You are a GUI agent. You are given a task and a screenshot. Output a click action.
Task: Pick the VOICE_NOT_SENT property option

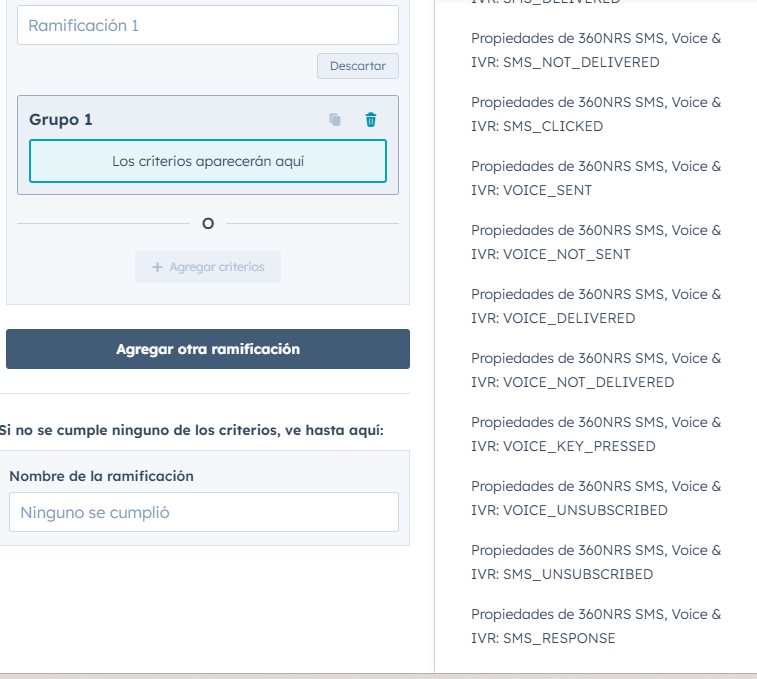tap(596, 243)
